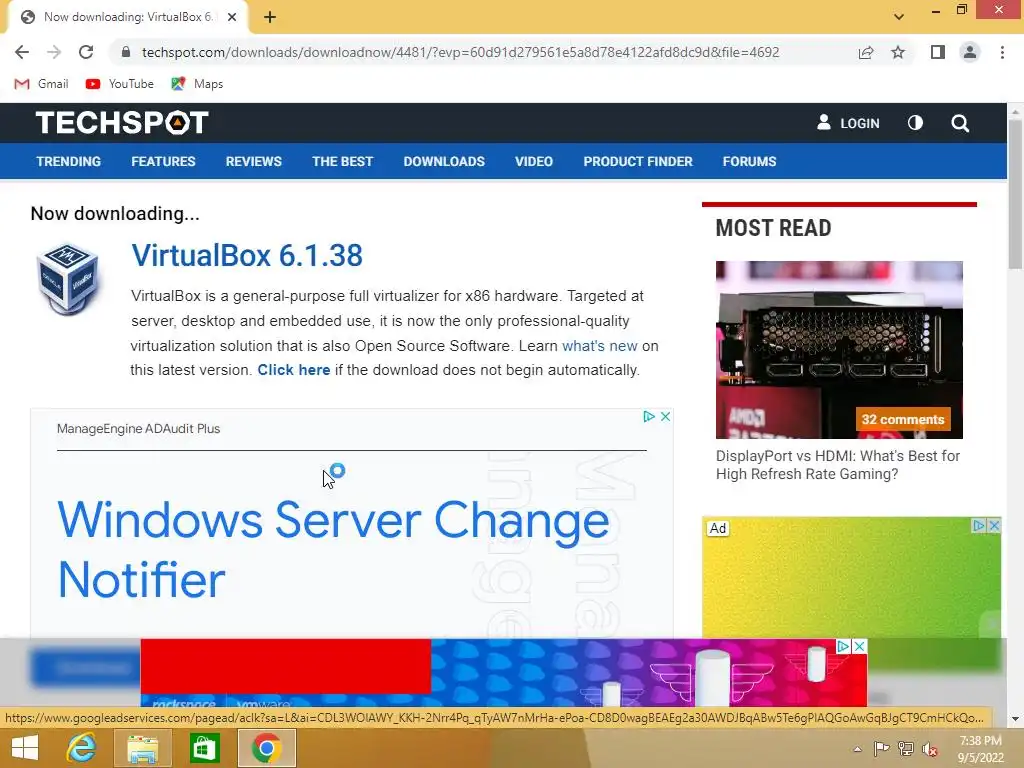Screen dimensions: 1024x768
Task: Open the Windows Server Change Notifier ad
Action: [333, 549]
